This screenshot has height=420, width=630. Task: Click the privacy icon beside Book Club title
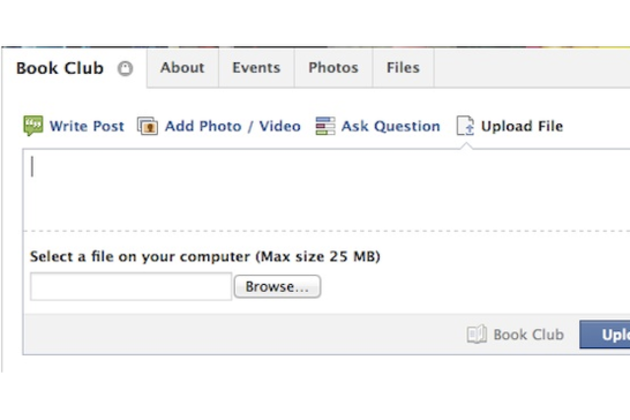tap(124, 69)
